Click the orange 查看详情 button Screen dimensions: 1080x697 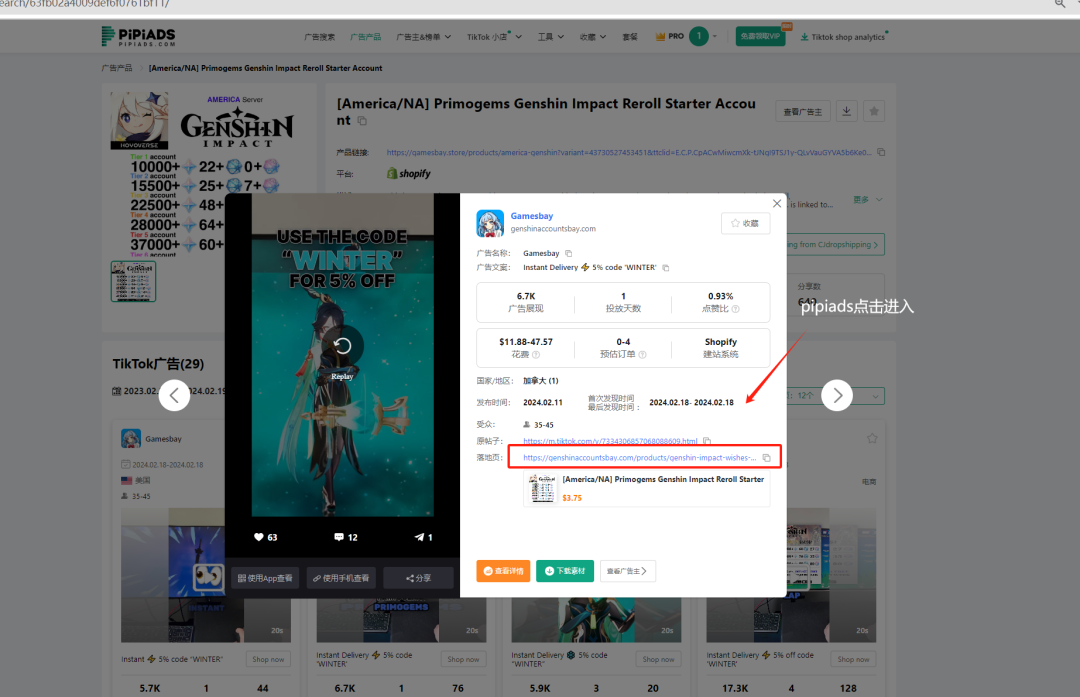tap(503, 571)
